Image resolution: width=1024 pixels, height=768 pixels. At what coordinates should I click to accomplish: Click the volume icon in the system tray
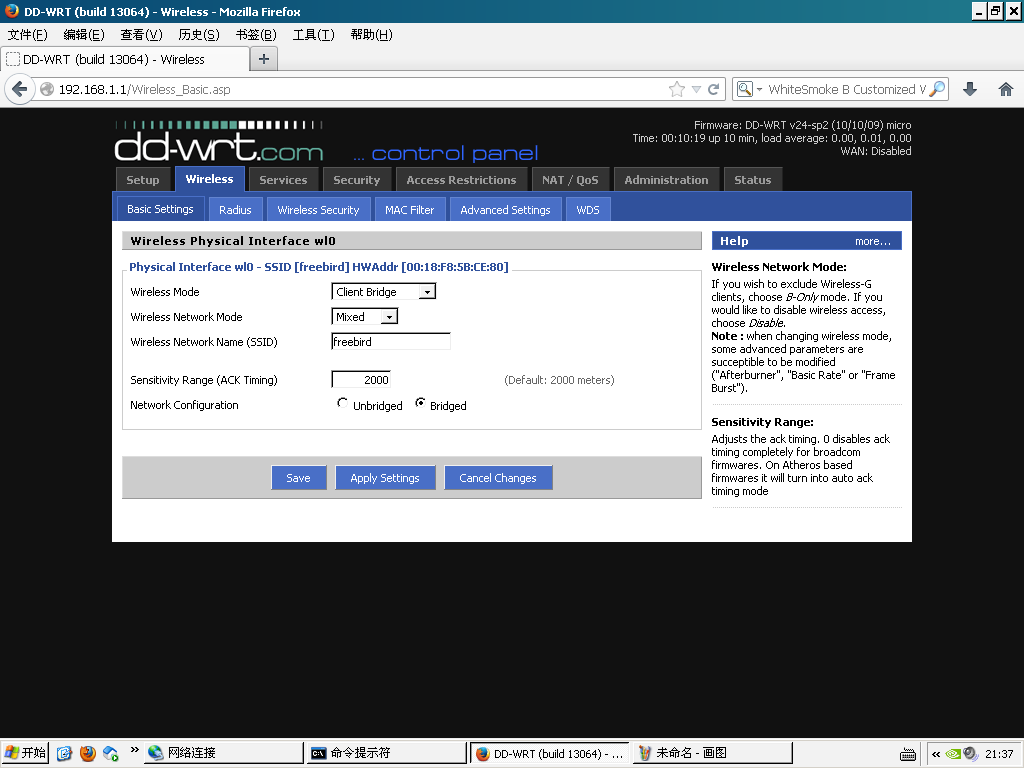tap(970, 754)
